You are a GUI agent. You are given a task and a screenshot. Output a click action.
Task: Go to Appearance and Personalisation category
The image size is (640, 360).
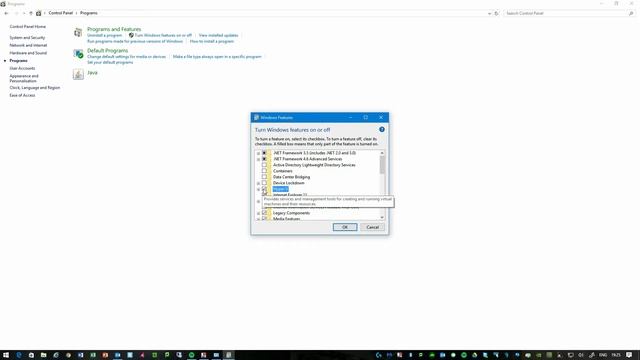point(24,78)
